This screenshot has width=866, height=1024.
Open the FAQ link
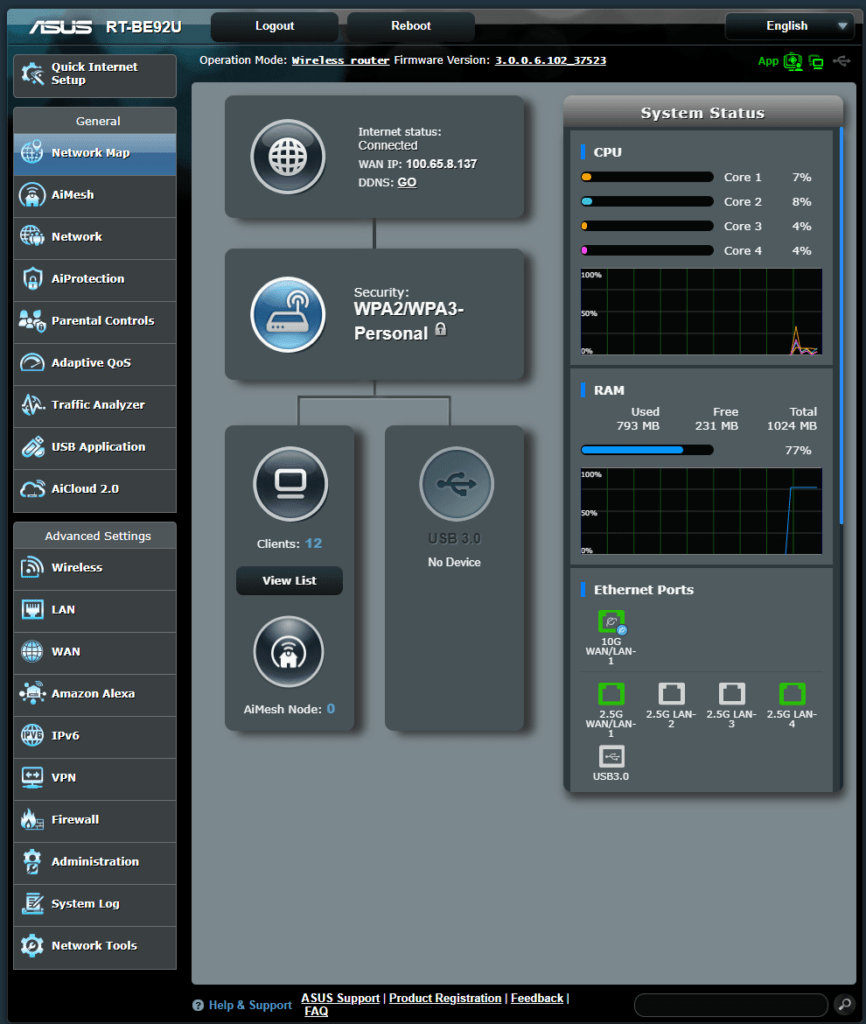(x=316, y=1011)
